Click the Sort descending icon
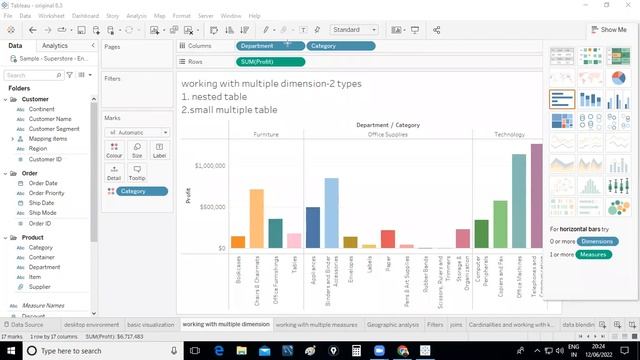This screenshot has width=640, height=360. point(244,30)
